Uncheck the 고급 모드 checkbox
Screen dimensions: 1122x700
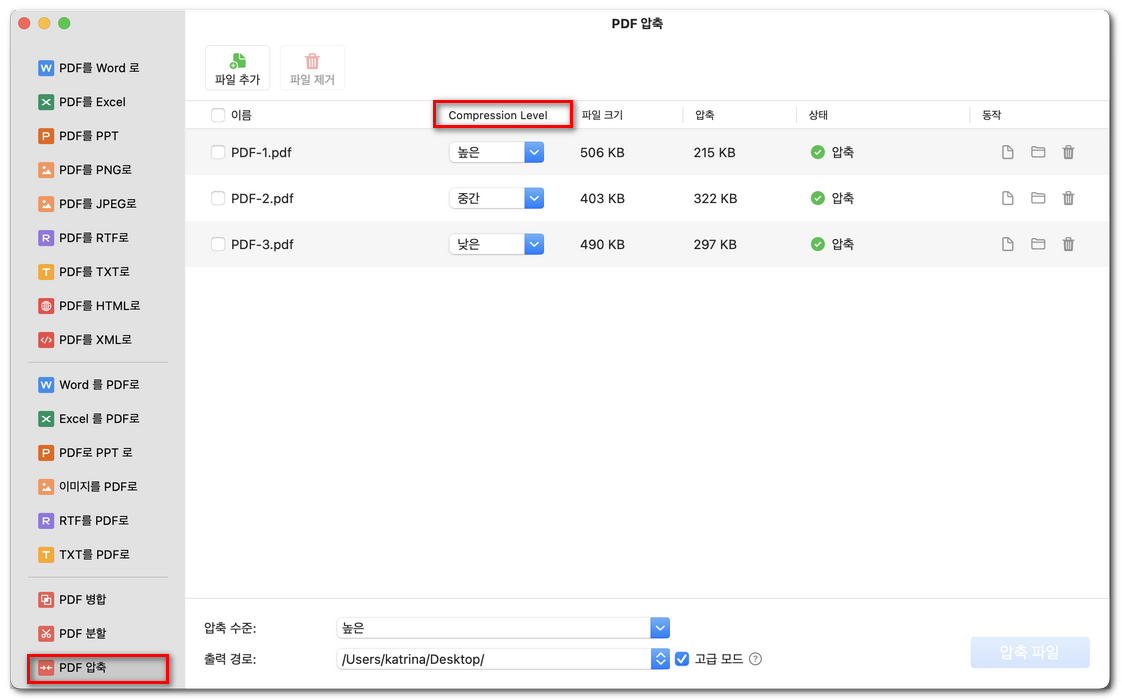point(682,658)
